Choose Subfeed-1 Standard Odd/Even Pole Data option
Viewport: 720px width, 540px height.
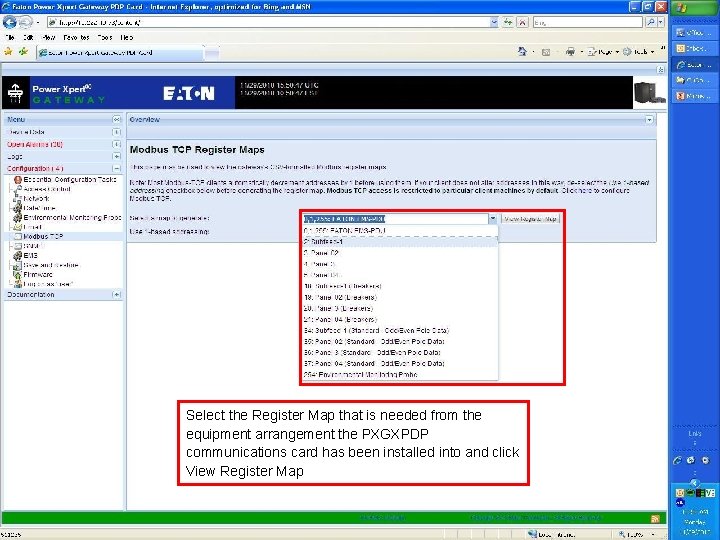400,330
